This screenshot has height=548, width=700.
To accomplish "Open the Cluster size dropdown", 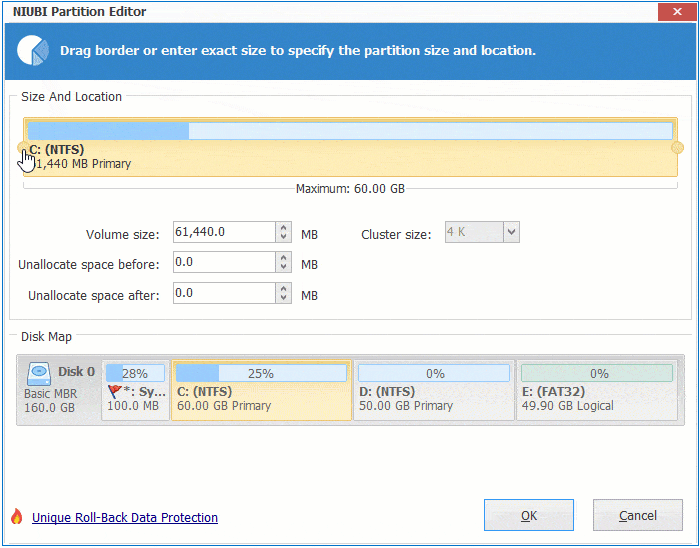I will pyautogui.click(x=510, y=233).
